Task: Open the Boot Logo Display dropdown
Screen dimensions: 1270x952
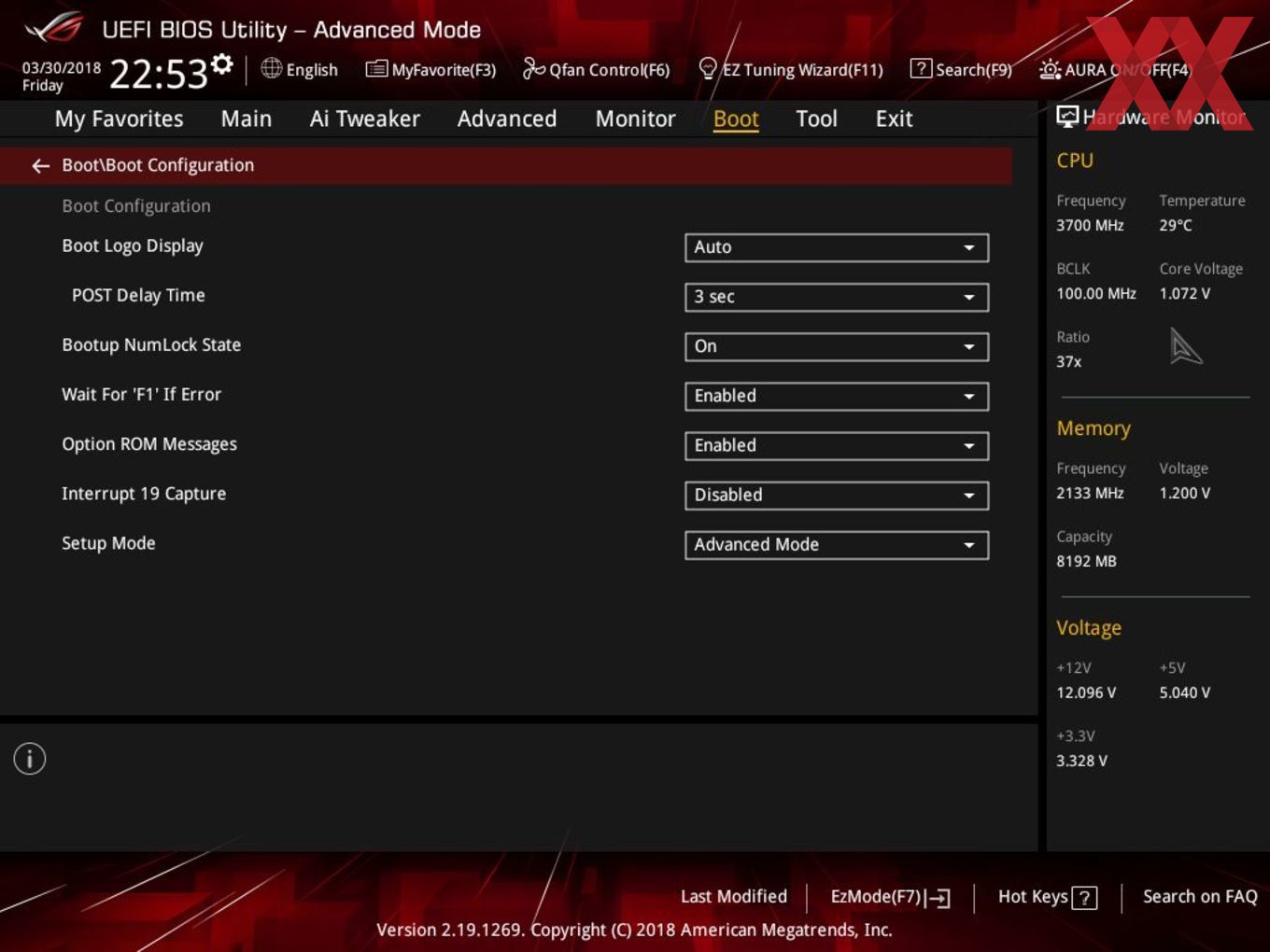Action: click(837, 247)
